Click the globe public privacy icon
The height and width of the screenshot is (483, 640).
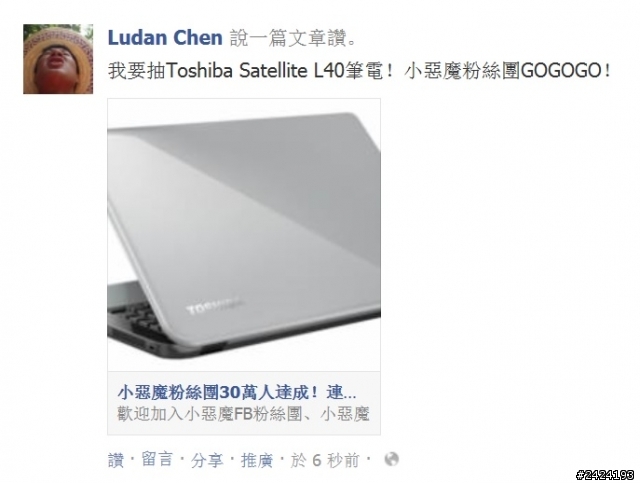tap(391, 459)
